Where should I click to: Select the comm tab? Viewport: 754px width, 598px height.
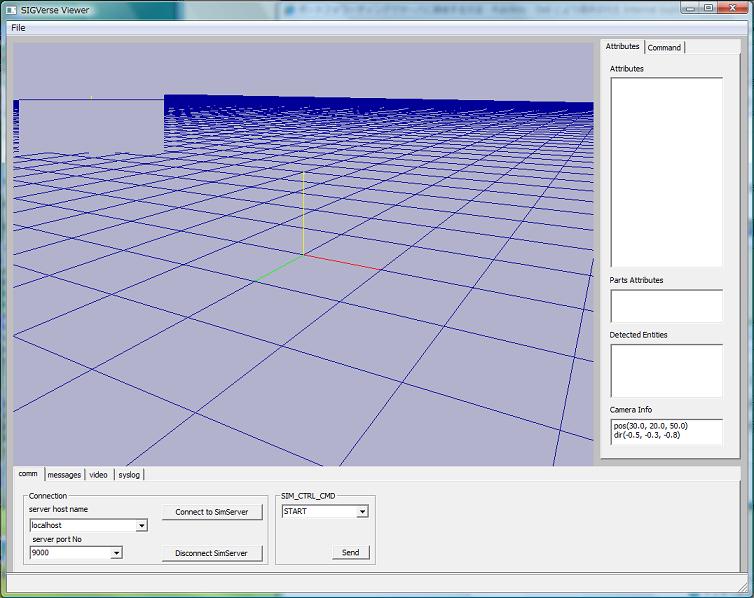tap(28, 474)
